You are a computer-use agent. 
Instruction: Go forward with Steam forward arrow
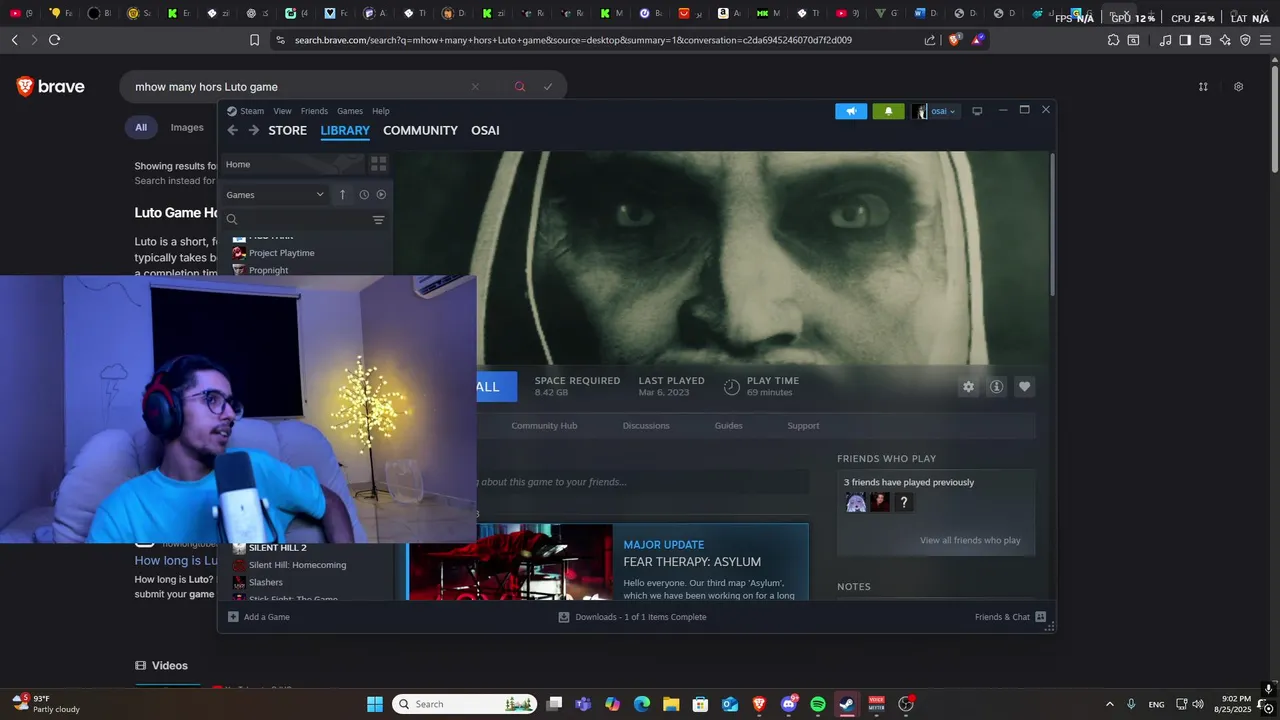(x=254, y=130)
